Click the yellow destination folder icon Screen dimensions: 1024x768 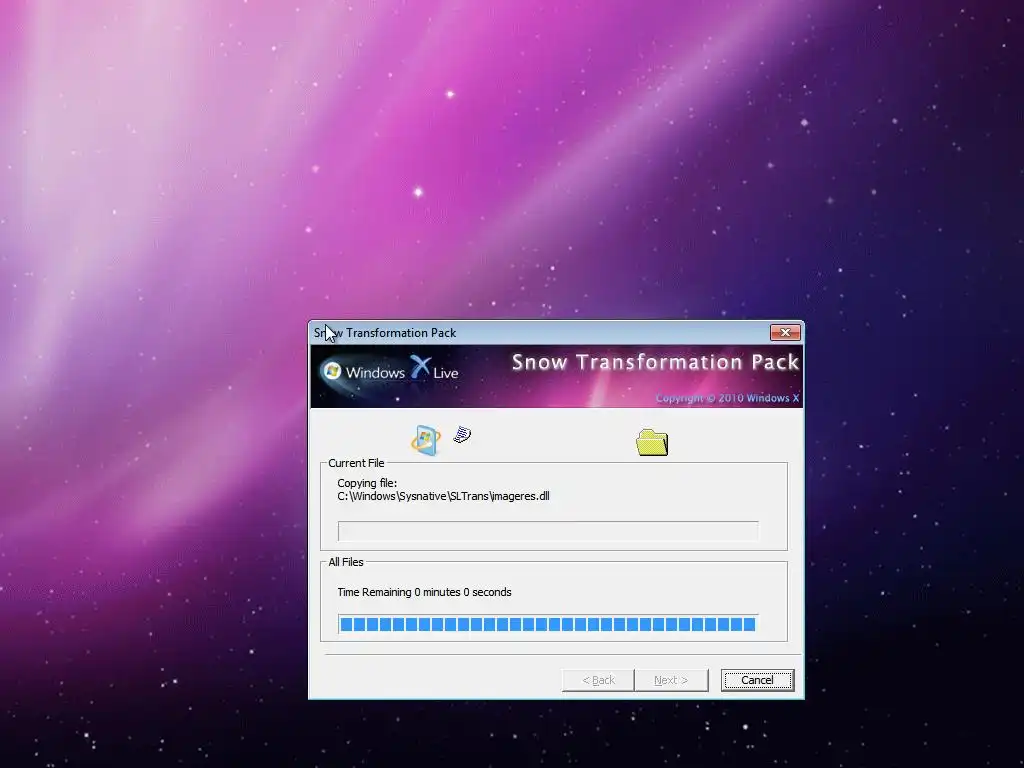pos(652,442)
